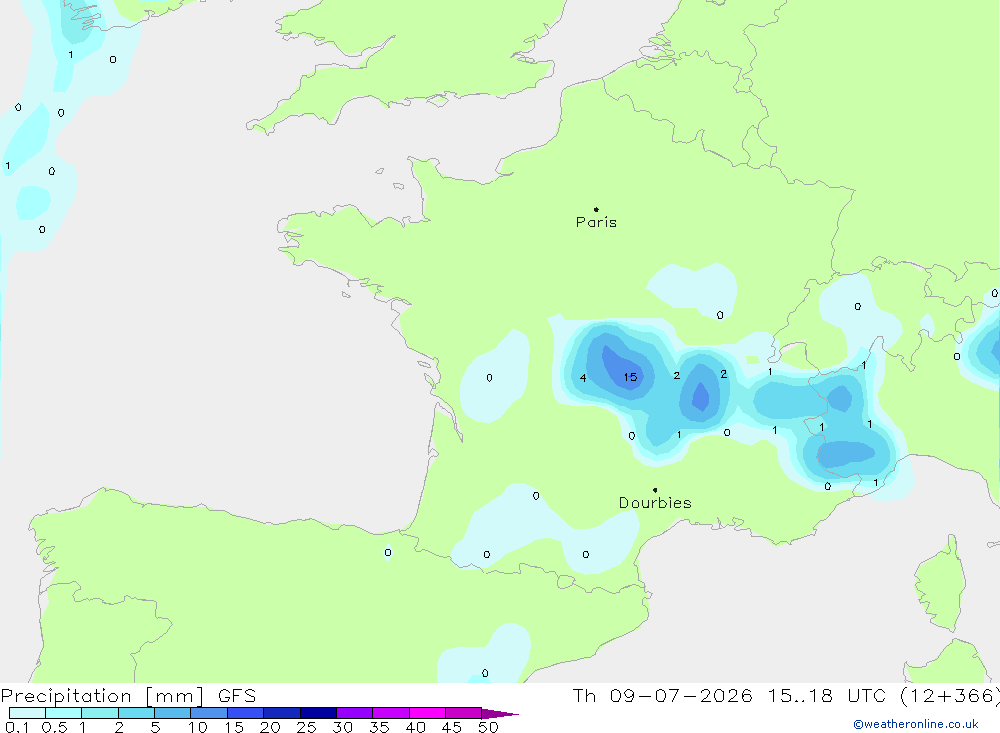Click the Dourbies city label

tap(655, 503)
